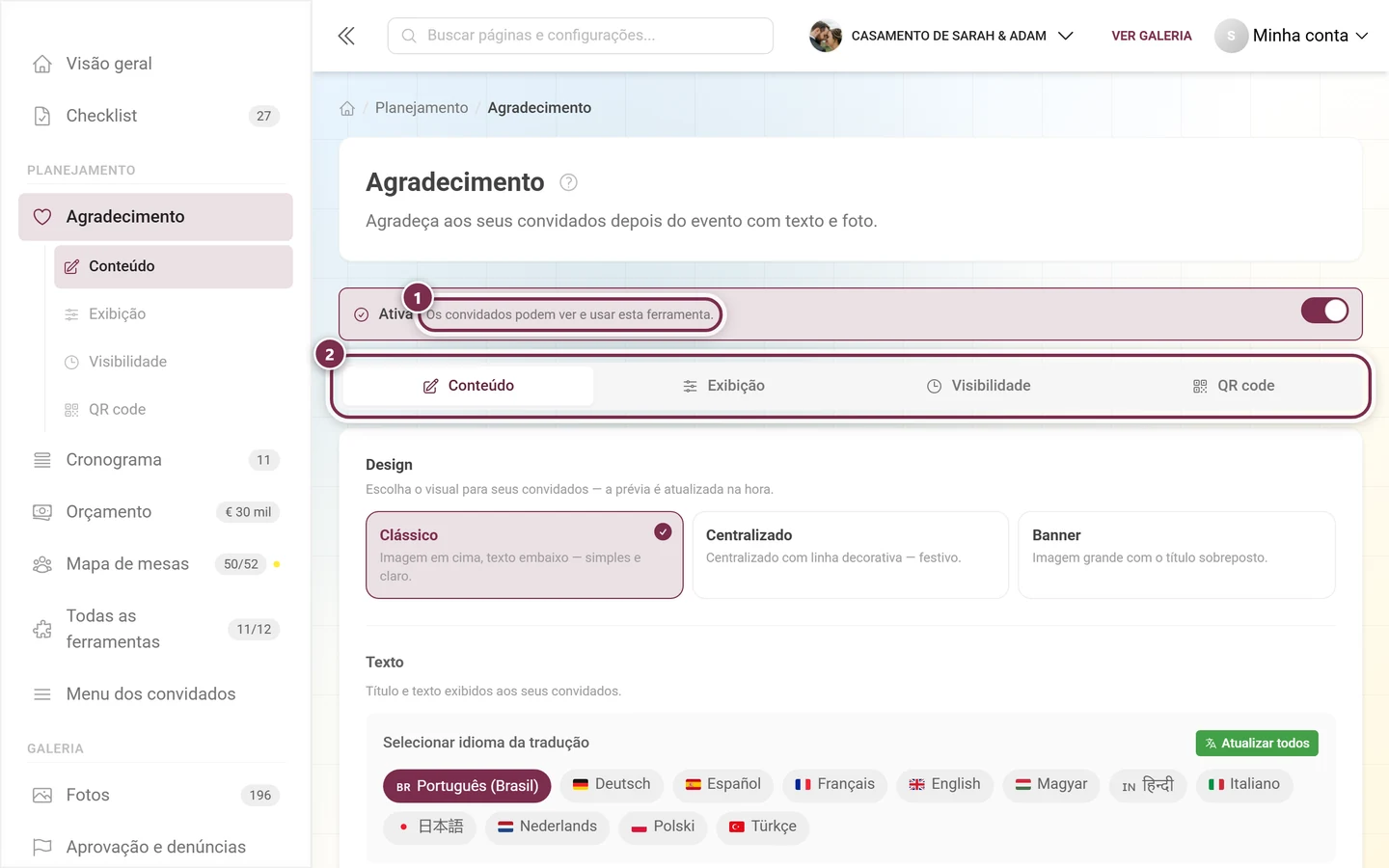
Task: Switch to the Exibição tab
Action: click(x=723, y=386)
